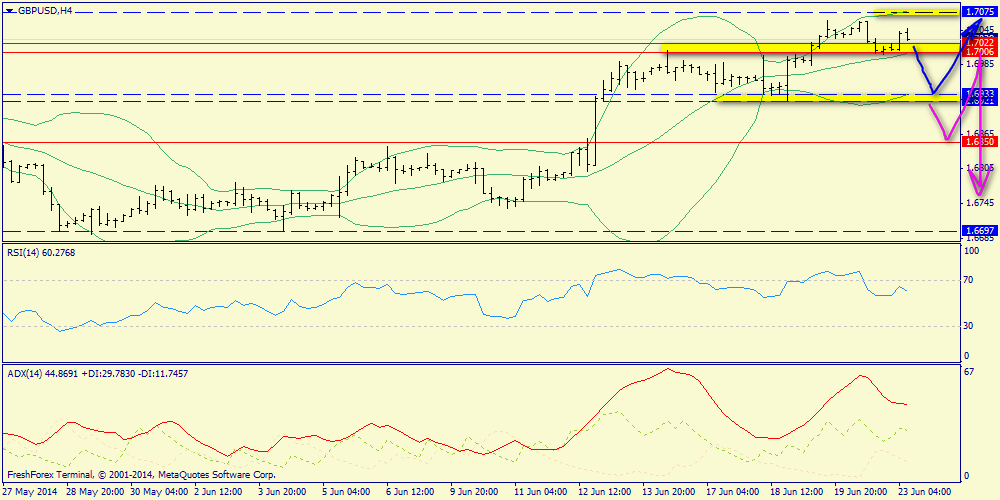Image resolution: width=1000 pixels, height=500 pixels.
Task: Click the 2 Jun 12:00 time label
Action: tap(218, 492)
